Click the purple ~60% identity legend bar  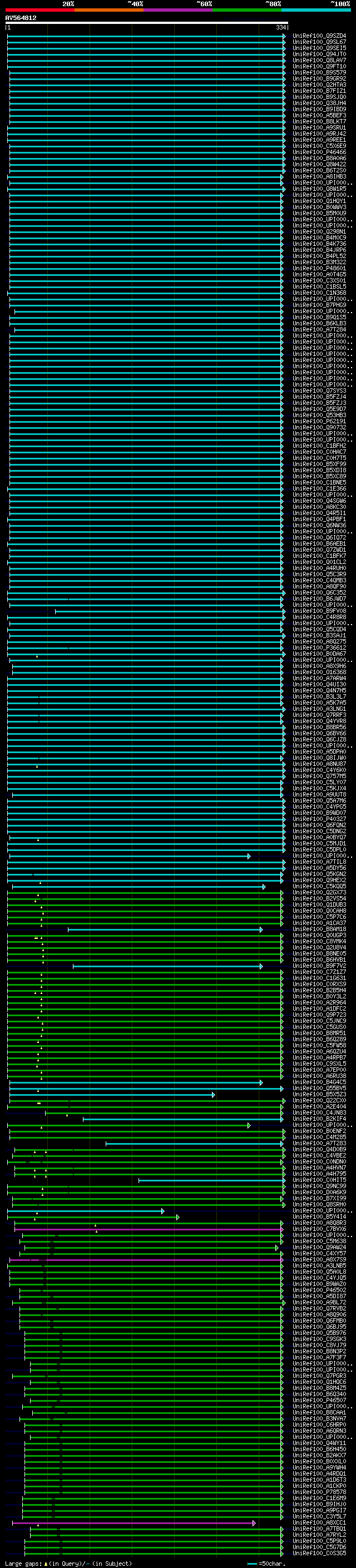click(x=177, y=11)
